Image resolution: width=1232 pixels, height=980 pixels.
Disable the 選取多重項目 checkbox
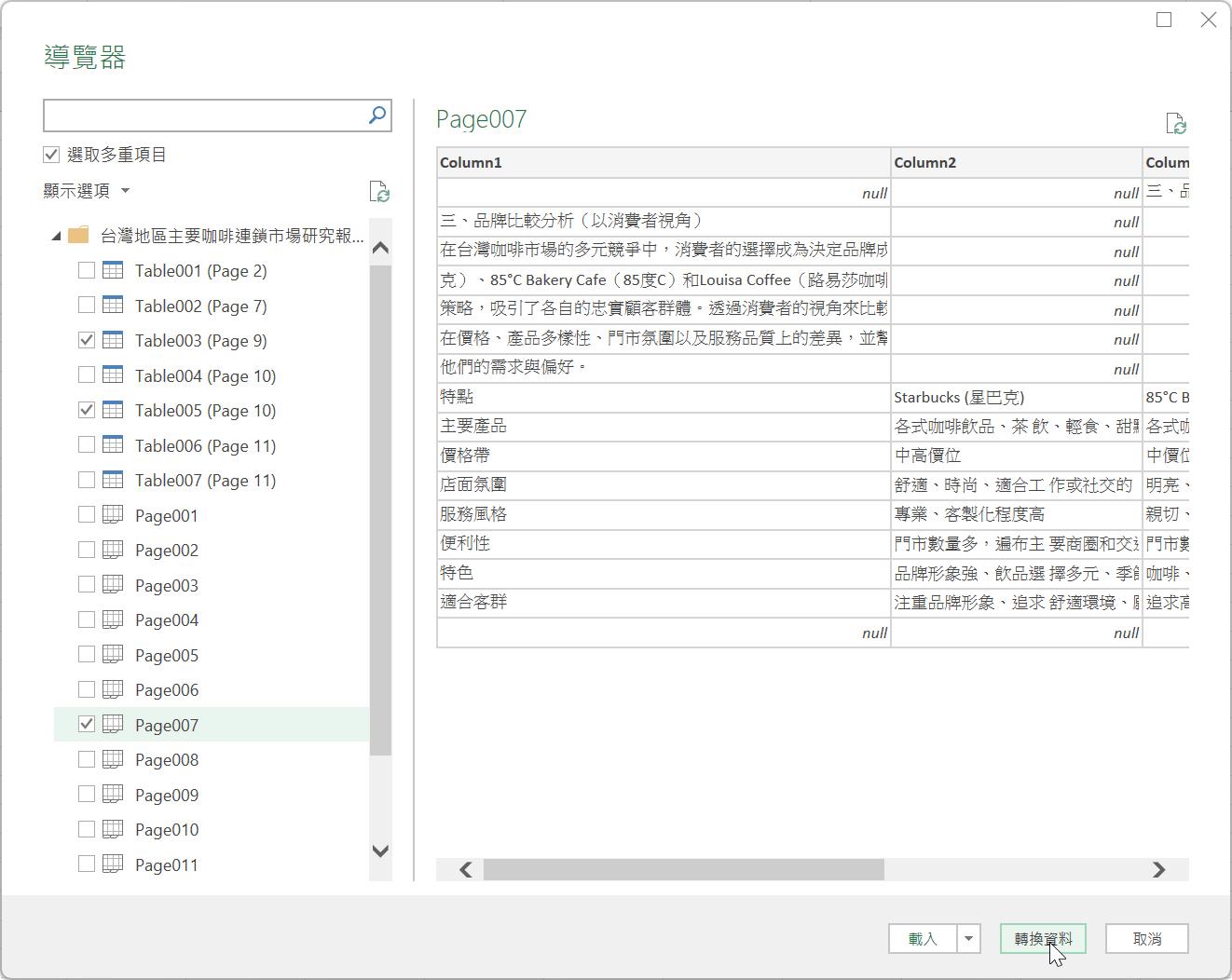point(52,155)
